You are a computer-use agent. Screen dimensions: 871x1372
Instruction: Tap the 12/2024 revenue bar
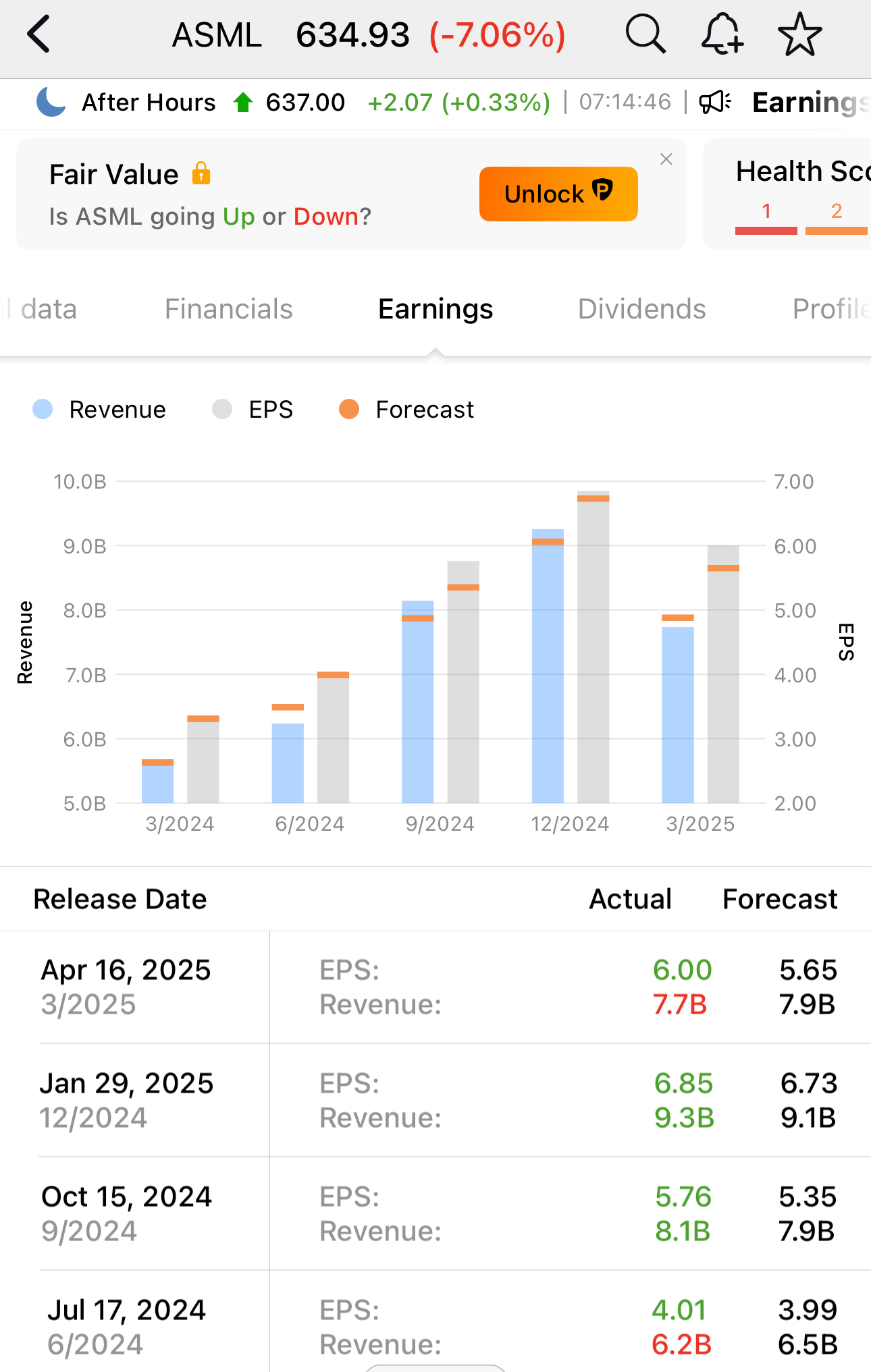[548, 666]
